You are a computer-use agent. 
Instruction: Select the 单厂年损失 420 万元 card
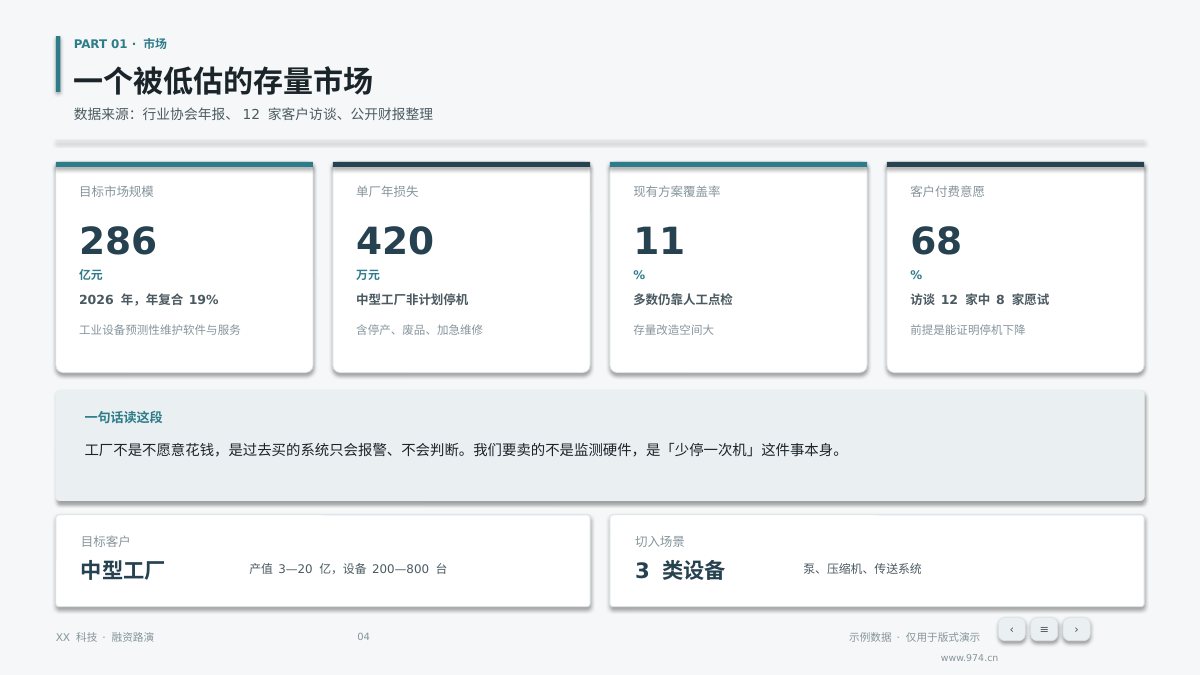point(461,268)
